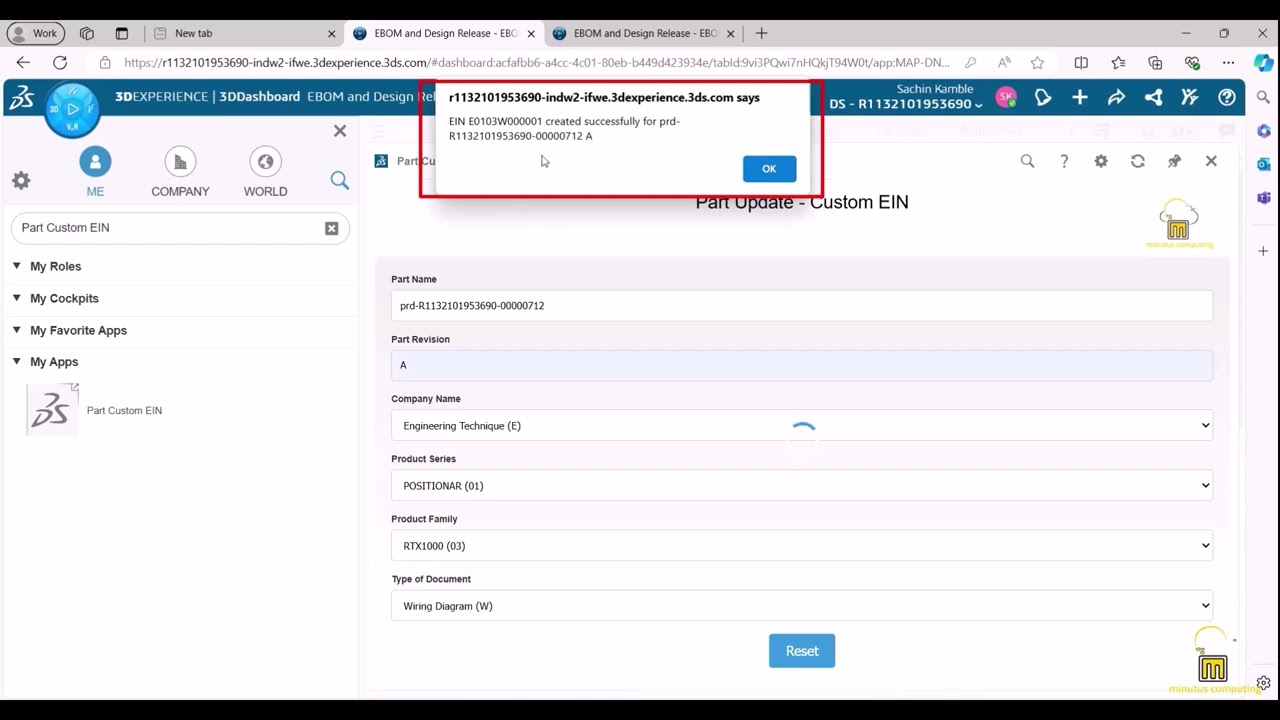Open the tag icon in top bar
Image resolution: width=1280 pixels, height=720 pixels.
click(1043, 97)
